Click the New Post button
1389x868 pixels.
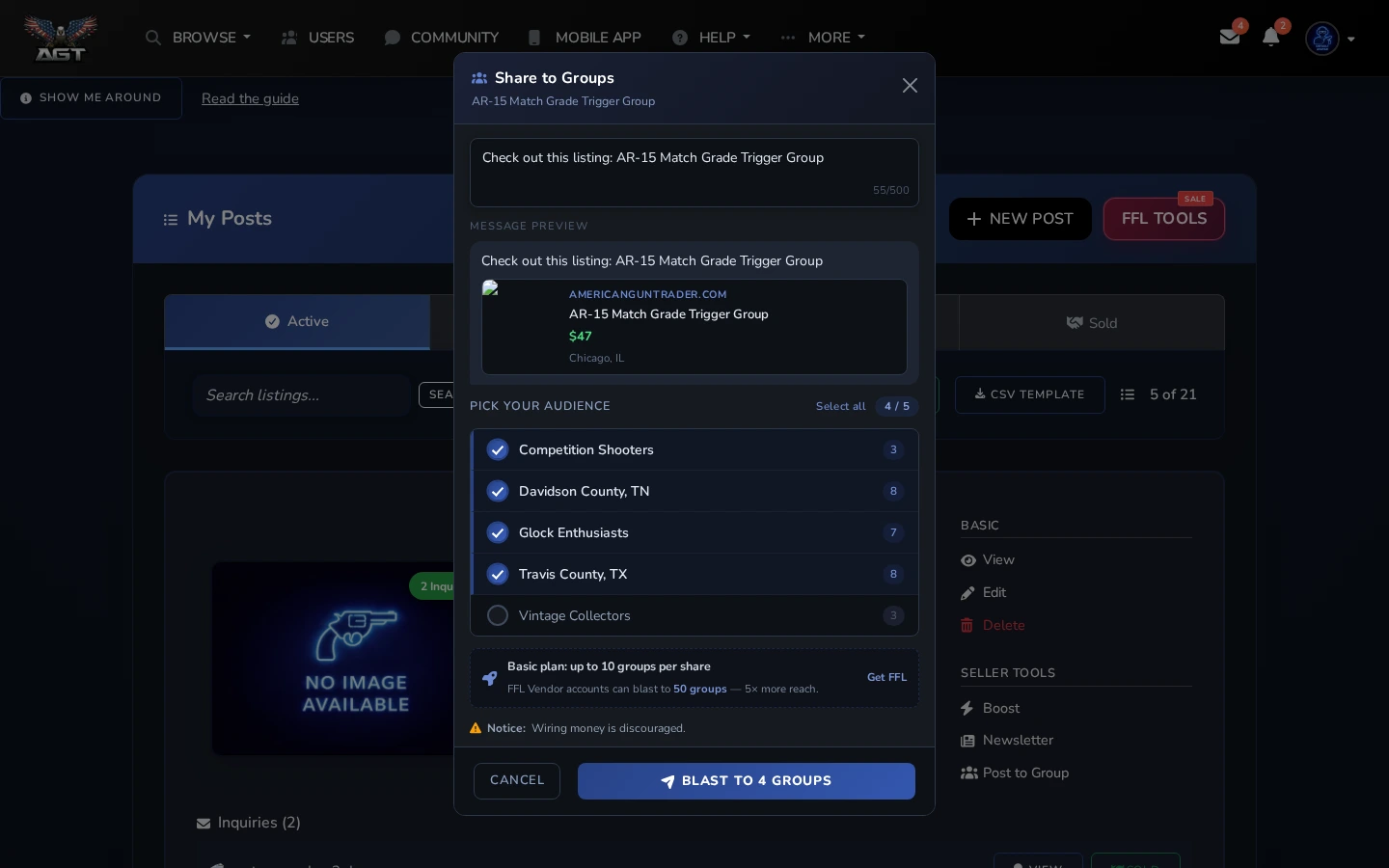1021,219
